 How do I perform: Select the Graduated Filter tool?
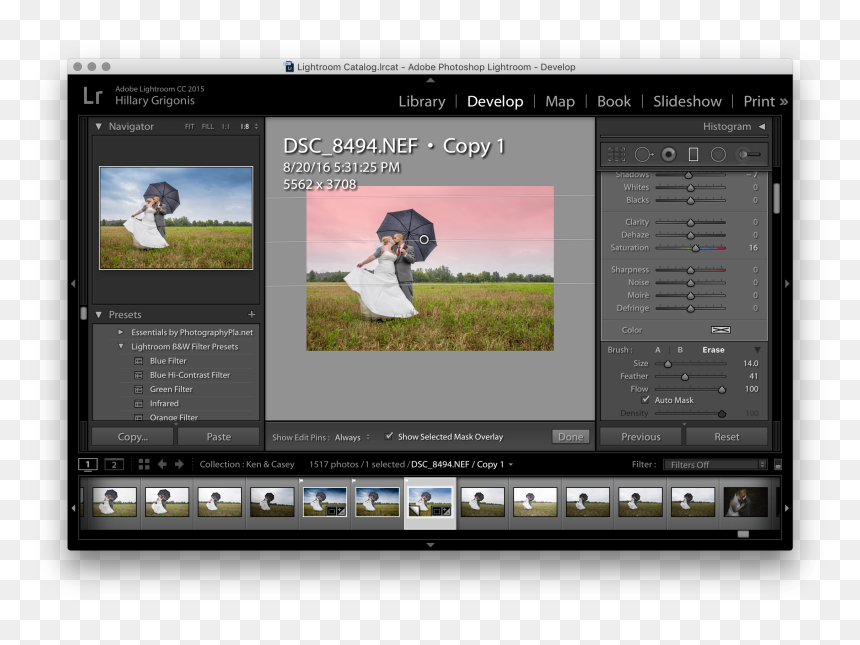pyautogui.click(x=693, y=155)
